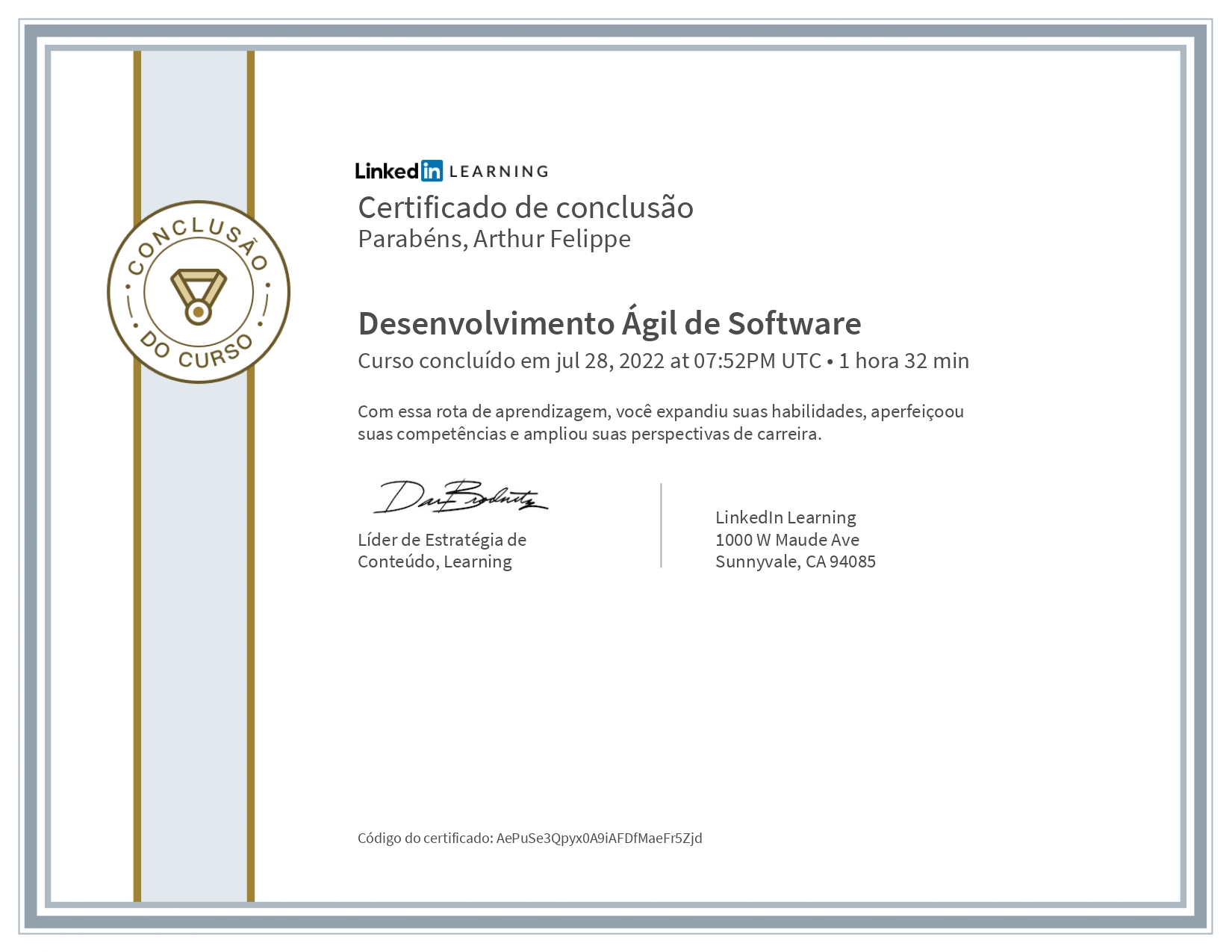Select the Certificado de conclusão heading

point(526,208)
